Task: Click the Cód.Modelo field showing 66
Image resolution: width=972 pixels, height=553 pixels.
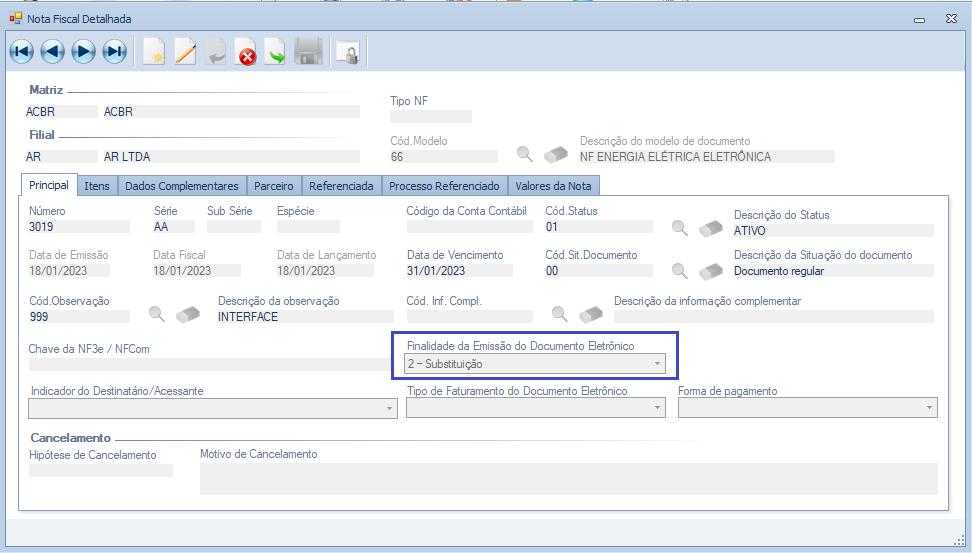Action: [444, 157]
